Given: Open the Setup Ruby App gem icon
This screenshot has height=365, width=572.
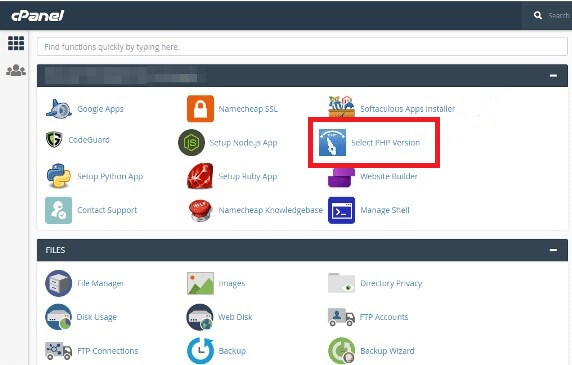Looking at the screenshot, I should (200, 176).
